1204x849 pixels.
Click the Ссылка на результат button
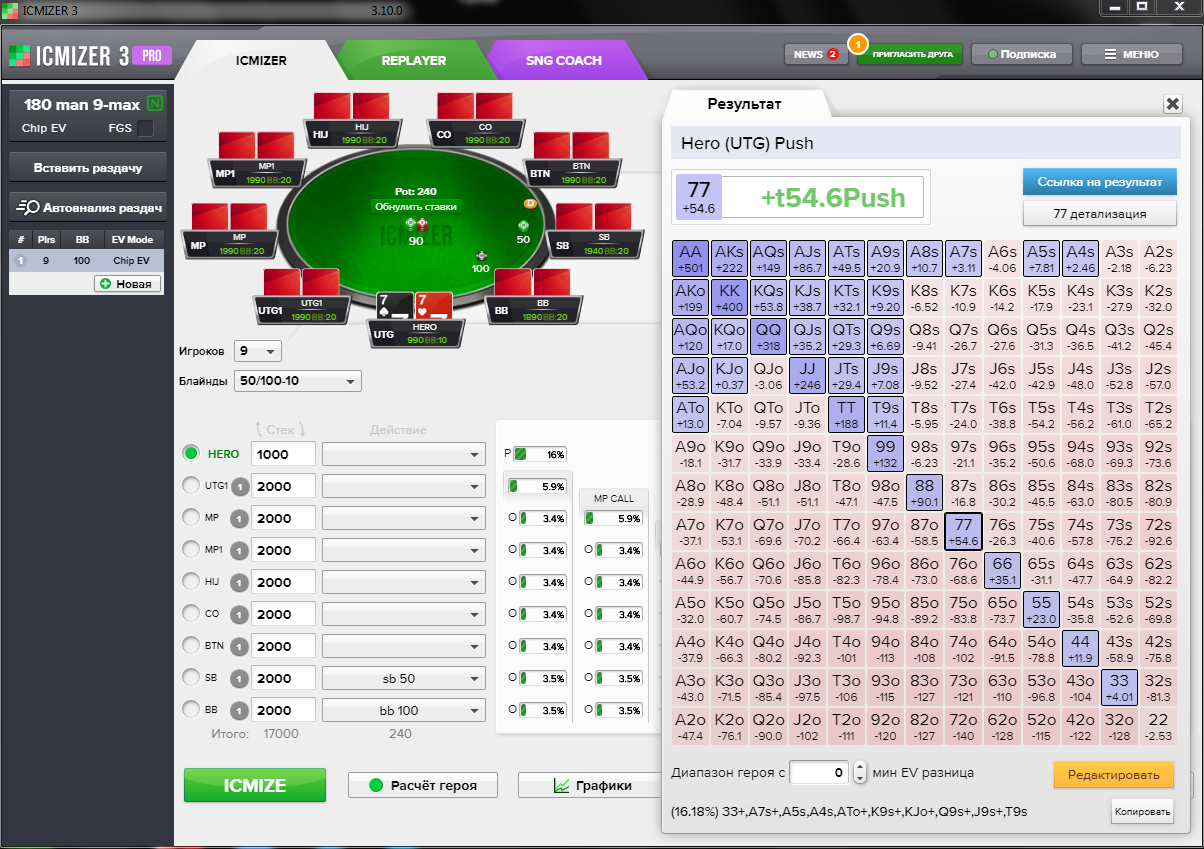tap(1099, 182)
